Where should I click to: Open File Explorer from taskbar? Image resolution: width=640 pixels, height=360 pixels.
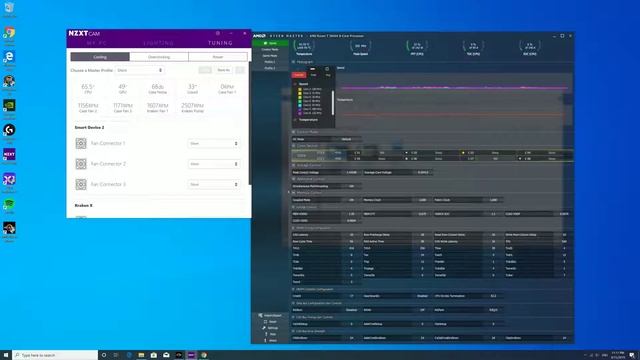(x=141, y=355)
